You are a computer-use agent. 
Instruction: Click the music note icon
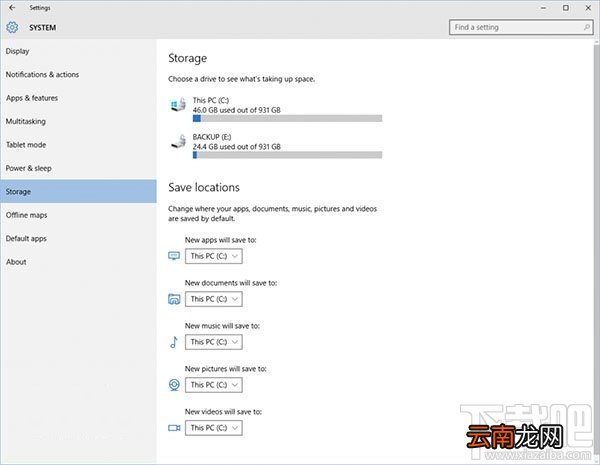click(x=174, y=342)
